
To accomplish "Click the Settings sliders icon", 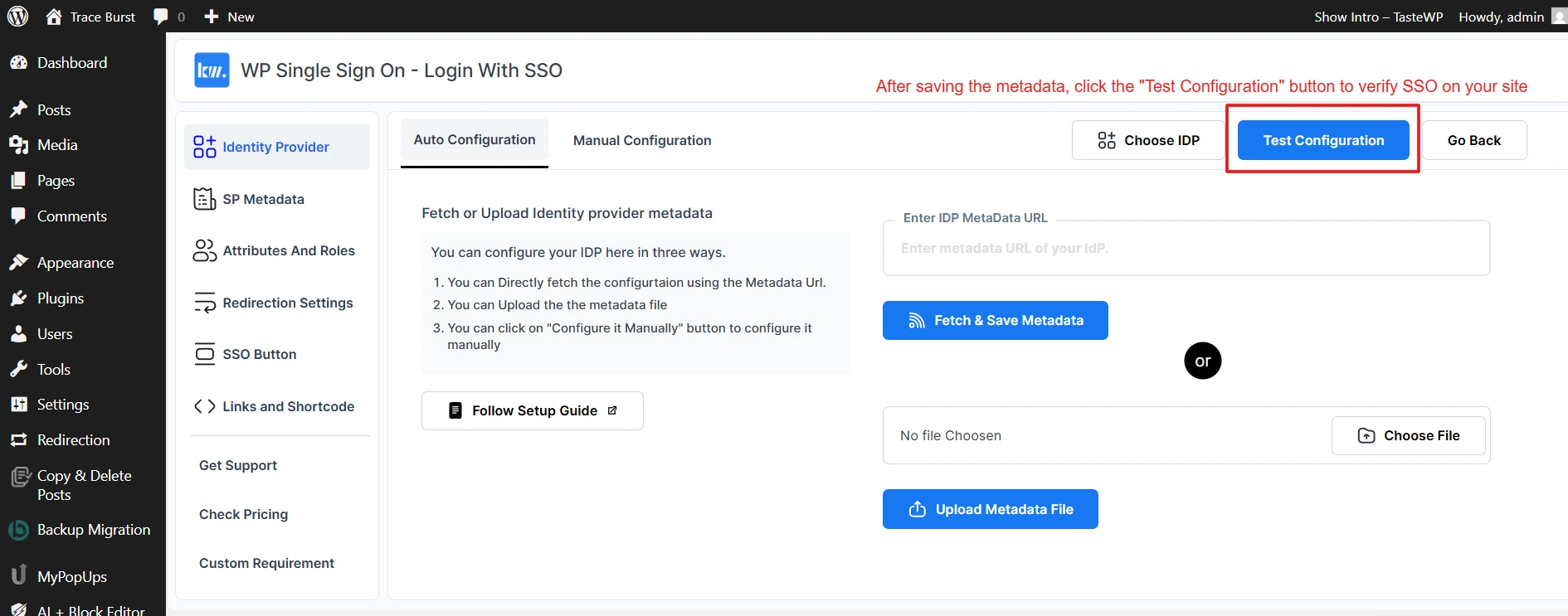I will pyautogui.click(x=18, y=405).
